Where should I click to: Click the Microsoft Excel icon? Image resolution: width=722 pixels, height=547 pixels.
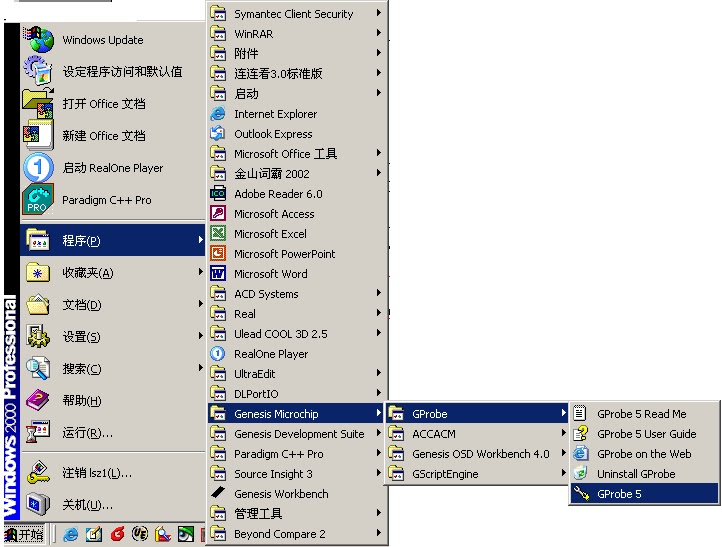(218, 233)
